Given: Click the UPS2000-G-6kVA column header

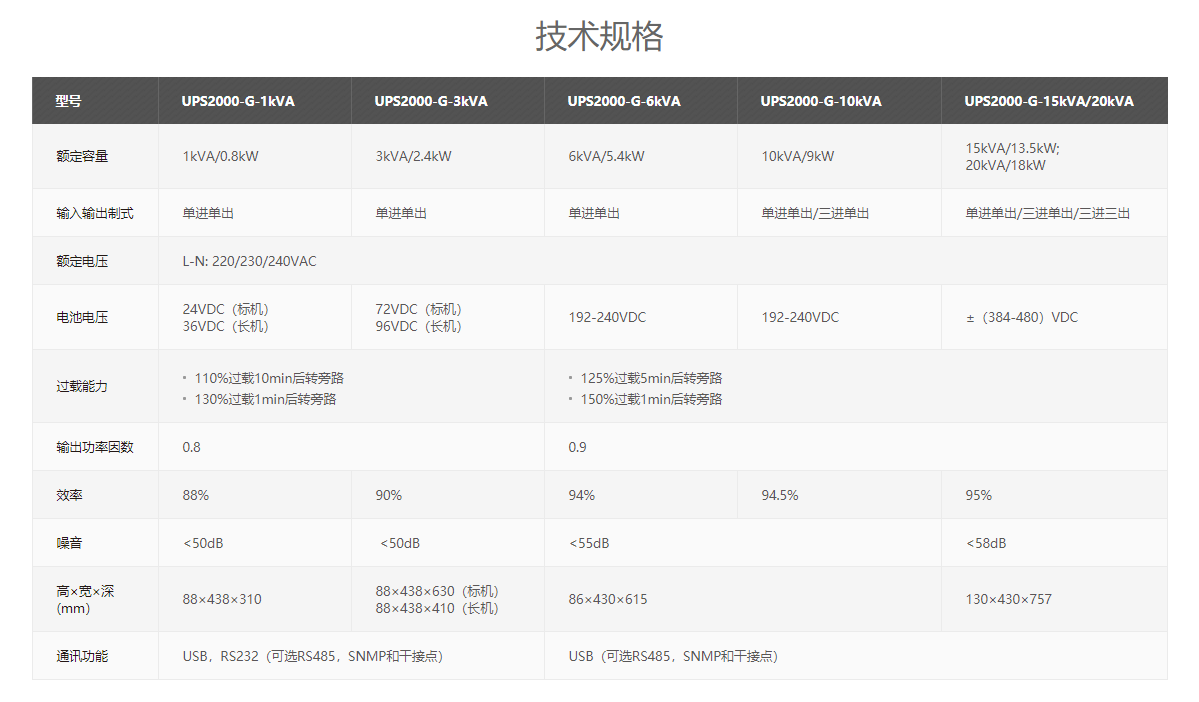Looking at the screenshot, I should 641,100.
